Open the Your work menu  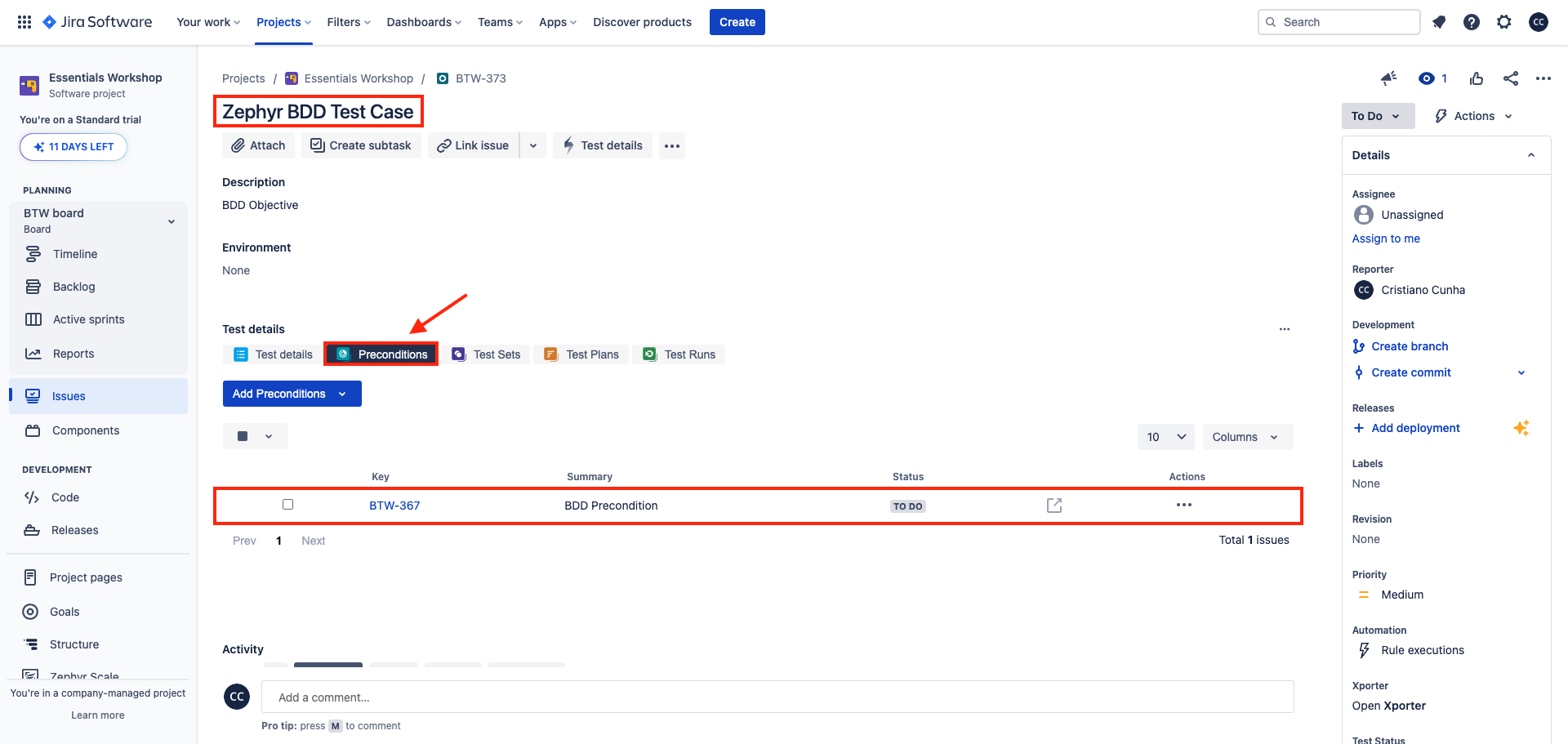208,22
